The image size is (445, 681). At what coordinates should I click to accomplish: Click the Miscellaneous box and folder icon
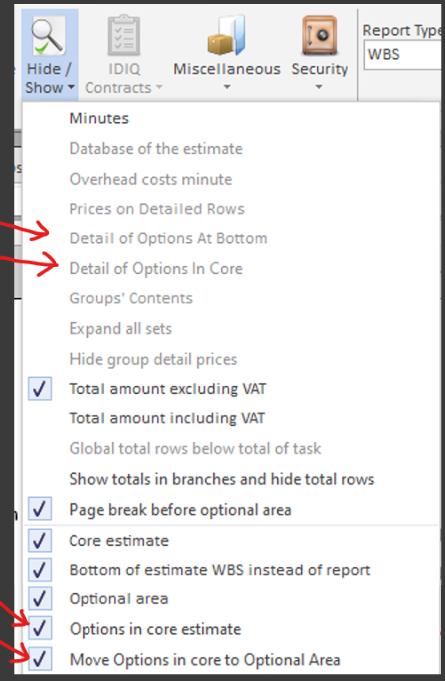pos(227,36)
